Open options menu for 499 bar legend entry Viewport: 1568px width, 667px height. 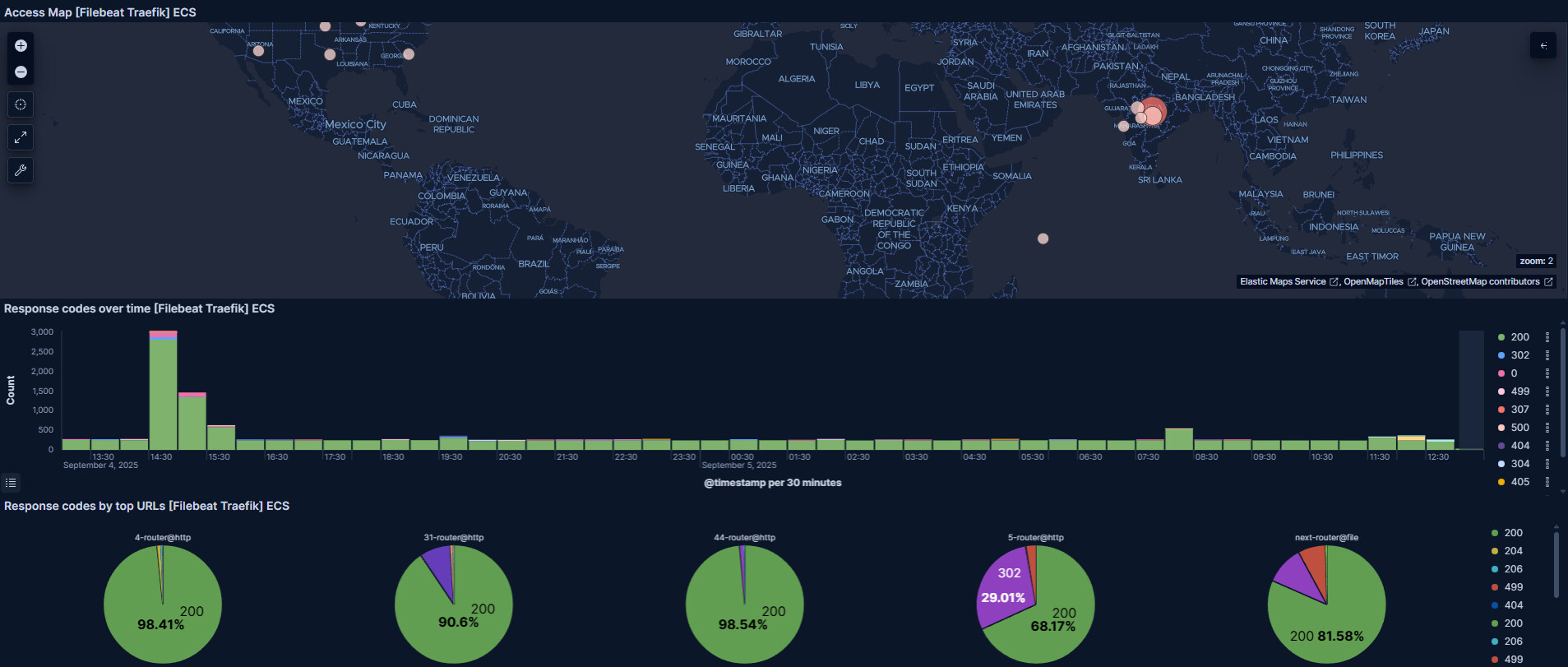pos(1547,391)
